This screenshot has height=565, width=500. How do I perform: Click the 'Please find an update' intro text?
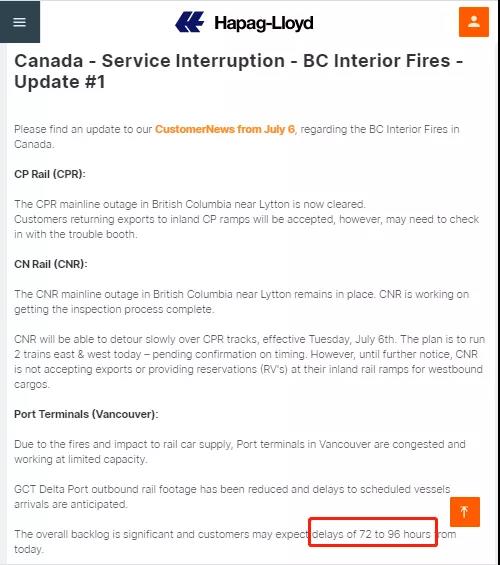click(x=83, y=129)
